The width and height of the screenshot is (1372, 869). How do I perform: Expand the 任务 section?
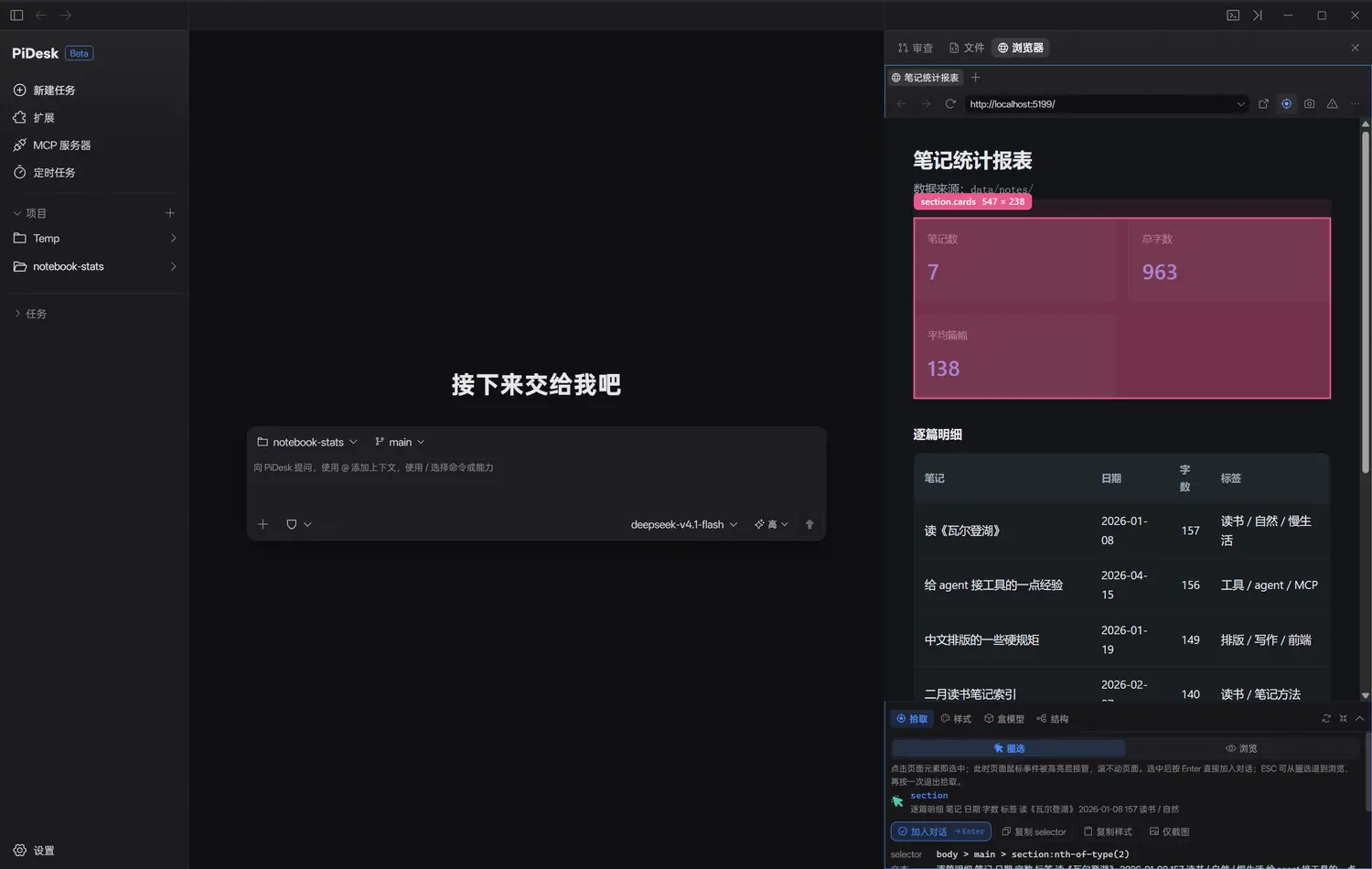click(29, 314)
